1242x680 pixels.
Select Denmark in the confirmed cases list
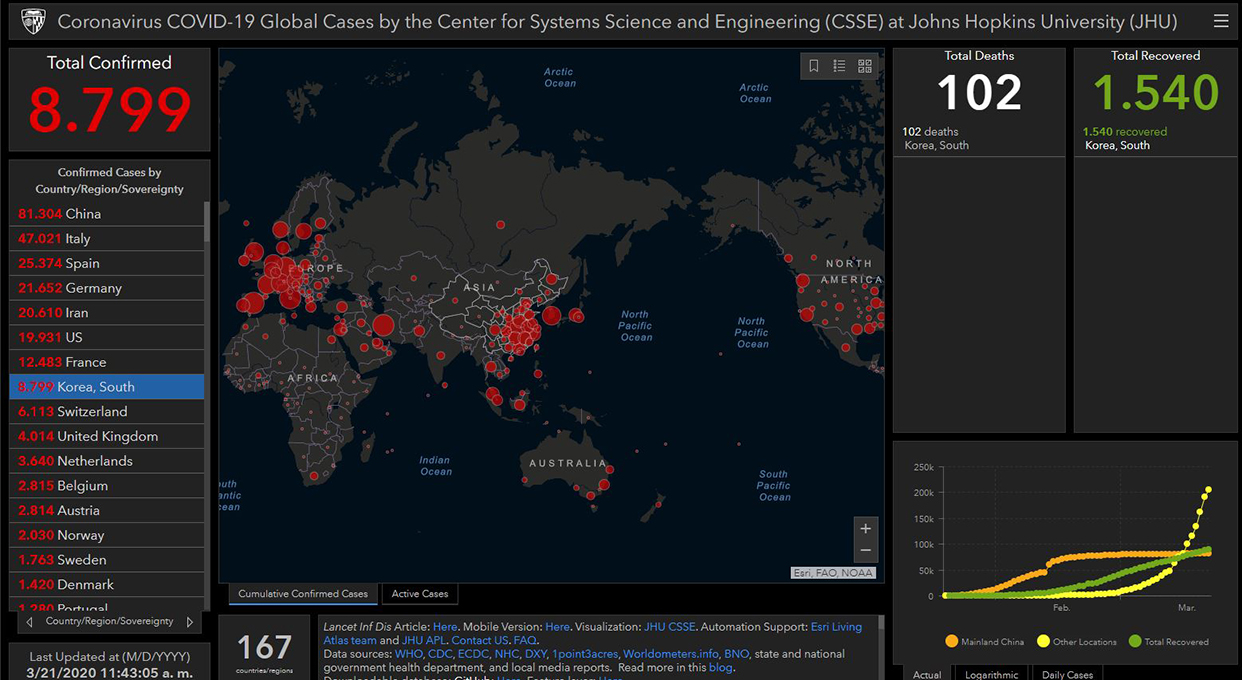(107, 584)
